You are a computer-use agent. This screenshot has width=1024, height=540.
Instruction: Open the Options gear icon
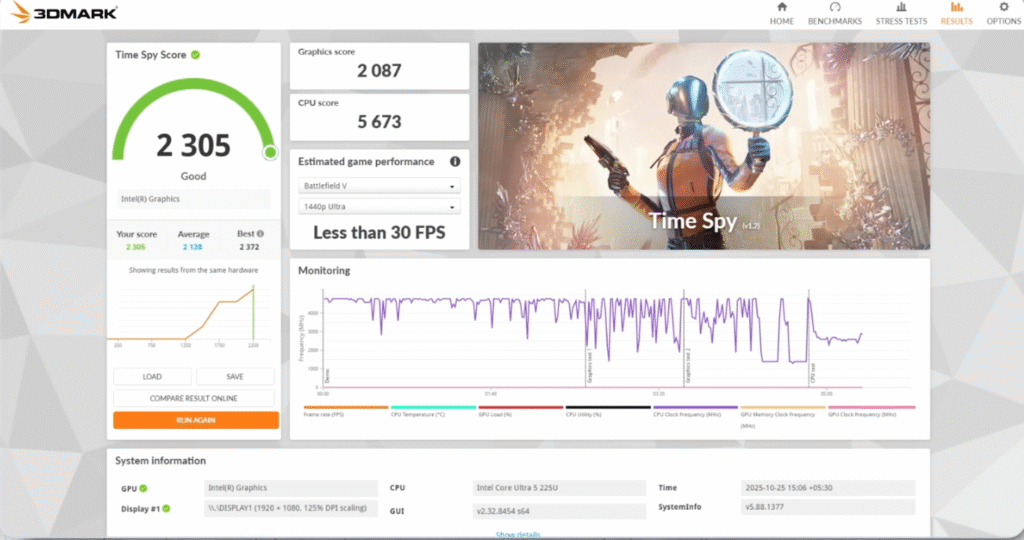pos(1003,8)
